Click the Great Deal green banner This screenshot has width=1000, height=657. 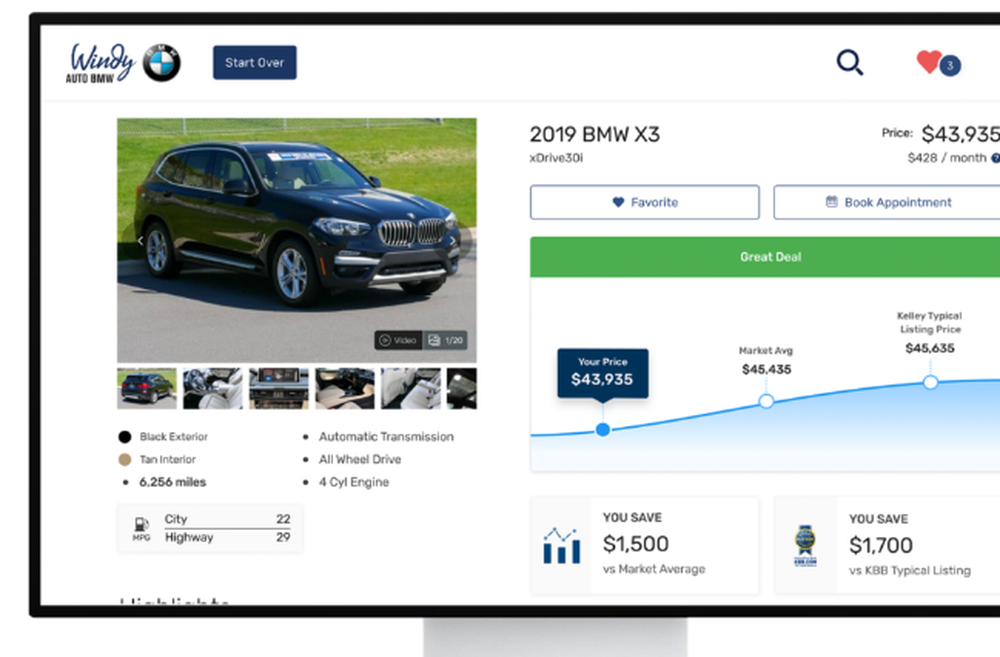(x=765, y=257)
